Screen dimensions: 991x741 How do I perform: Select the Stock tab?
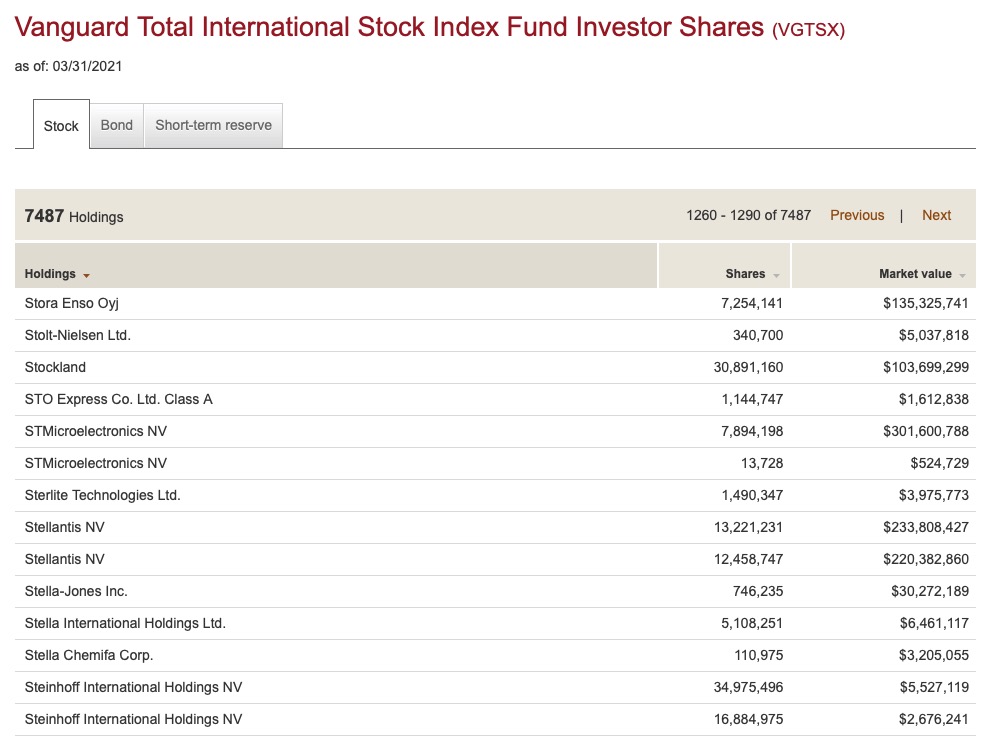[x=61, y=126]
